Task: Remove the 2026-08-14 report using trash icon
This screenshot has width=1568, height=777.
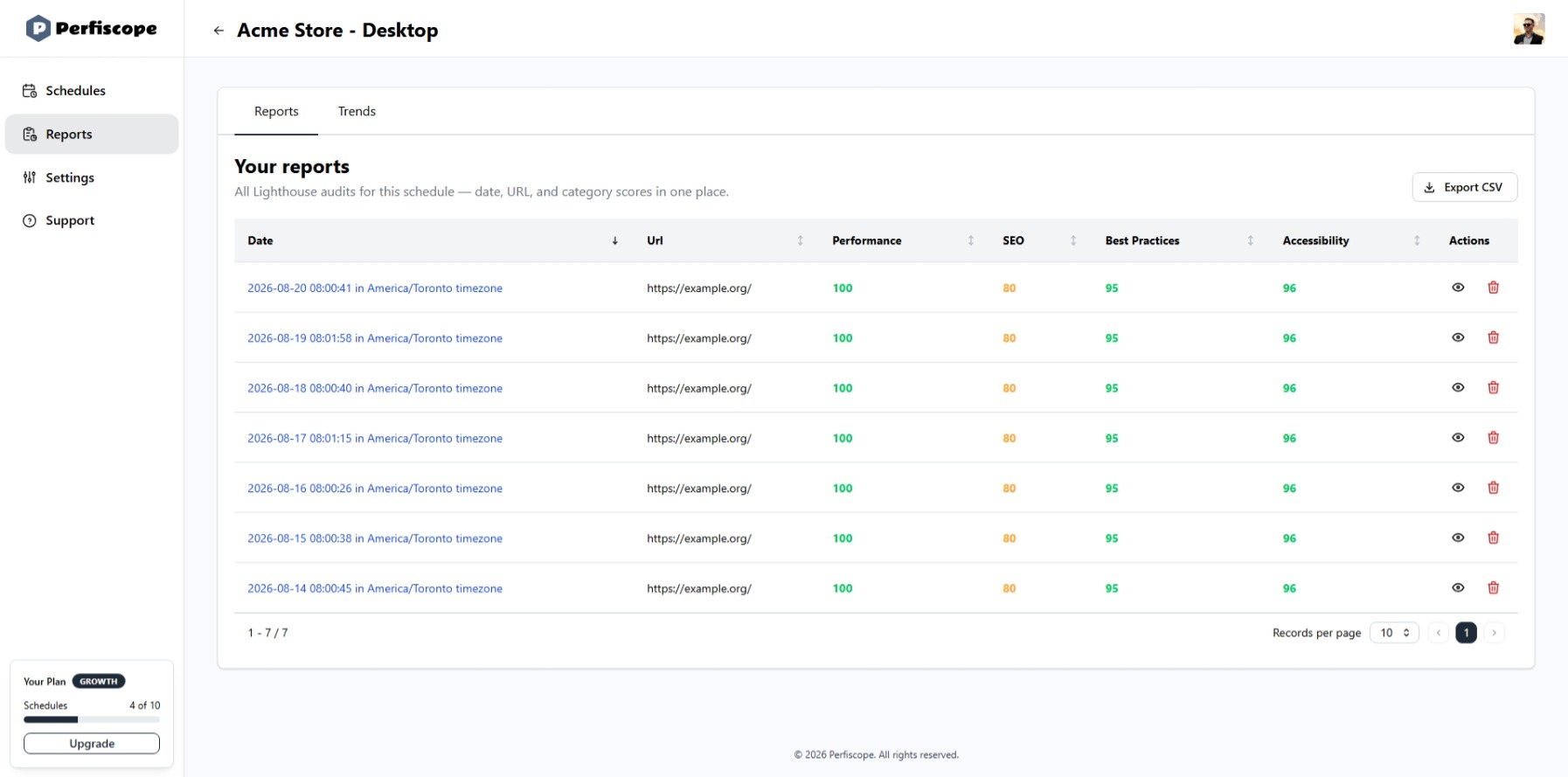Action: (1493, 588)
